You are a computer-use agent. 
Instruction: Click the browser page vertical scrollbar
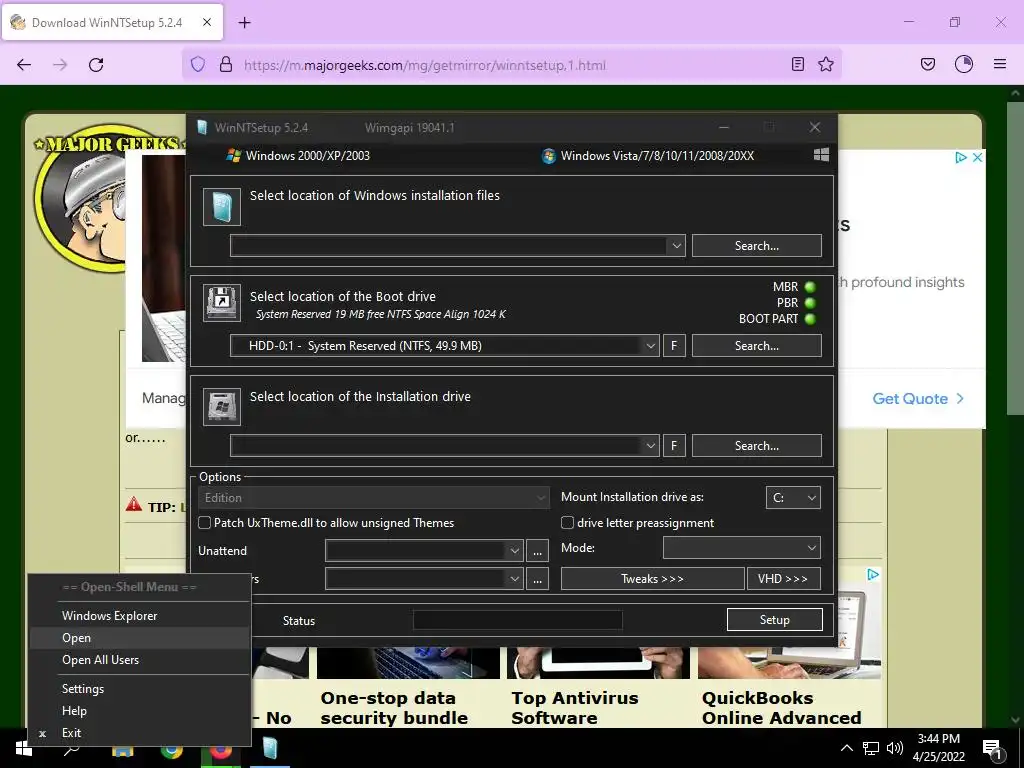pyautogui.click(x=1016, y=257)
